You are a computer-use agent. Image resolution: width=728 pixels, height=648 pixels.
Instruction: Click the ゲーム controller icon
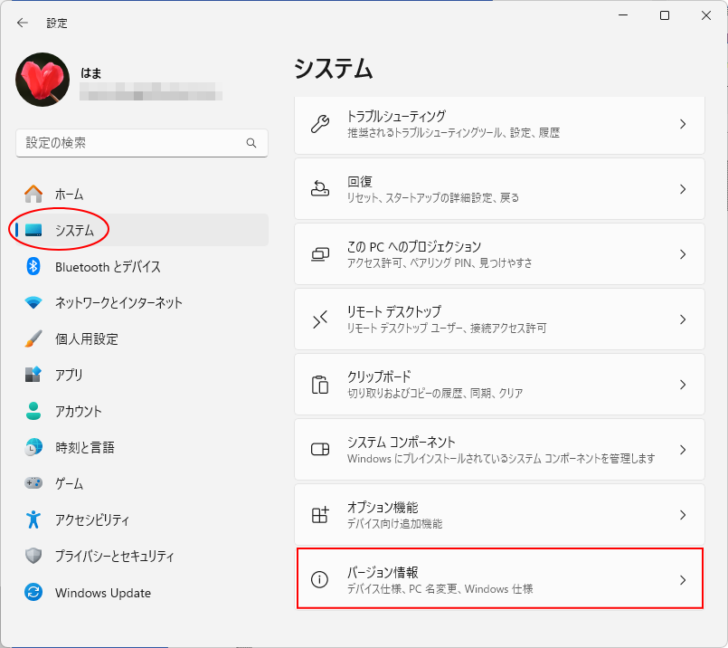pos(33,483)
